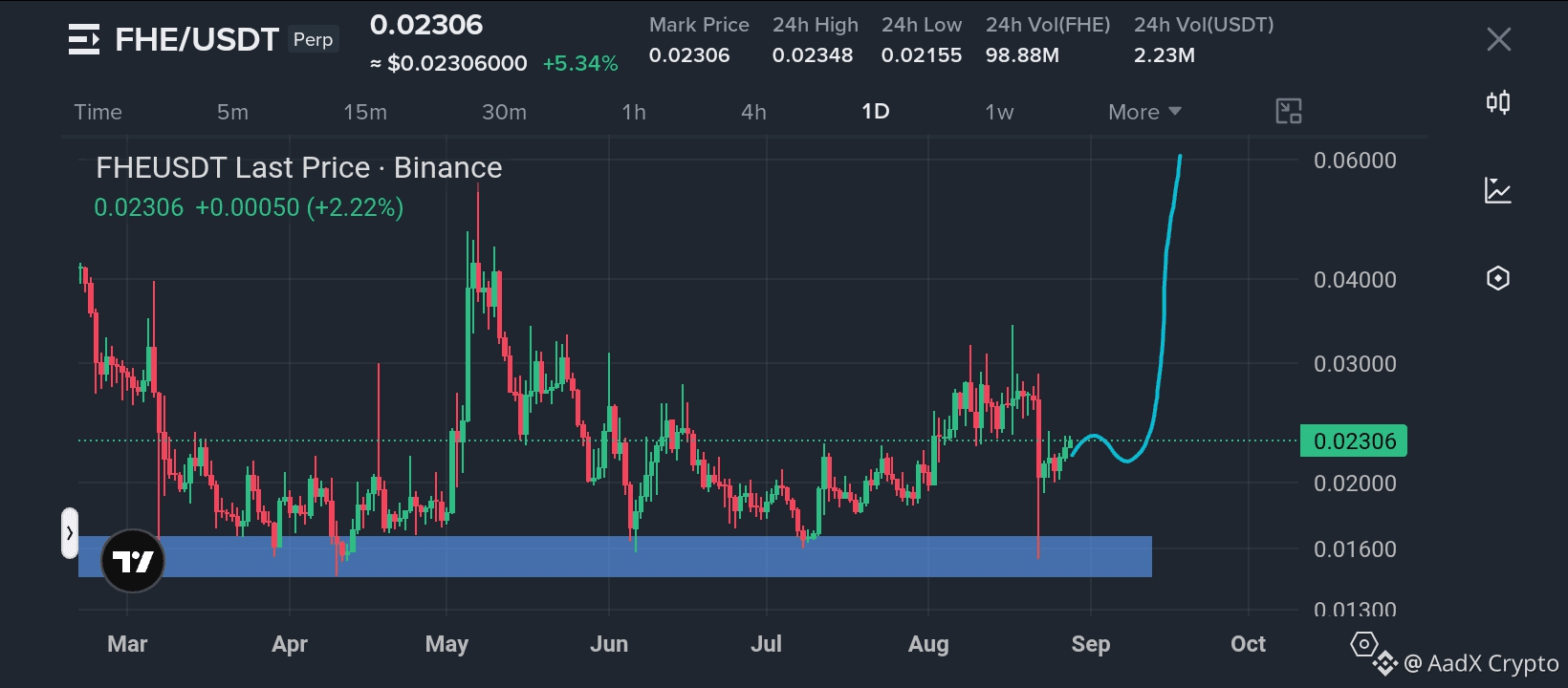Image resolution: width=1568 pixels, height=688 pixels.
Task: Open the hexagon chart settings icon
Action: point(1498,278)
